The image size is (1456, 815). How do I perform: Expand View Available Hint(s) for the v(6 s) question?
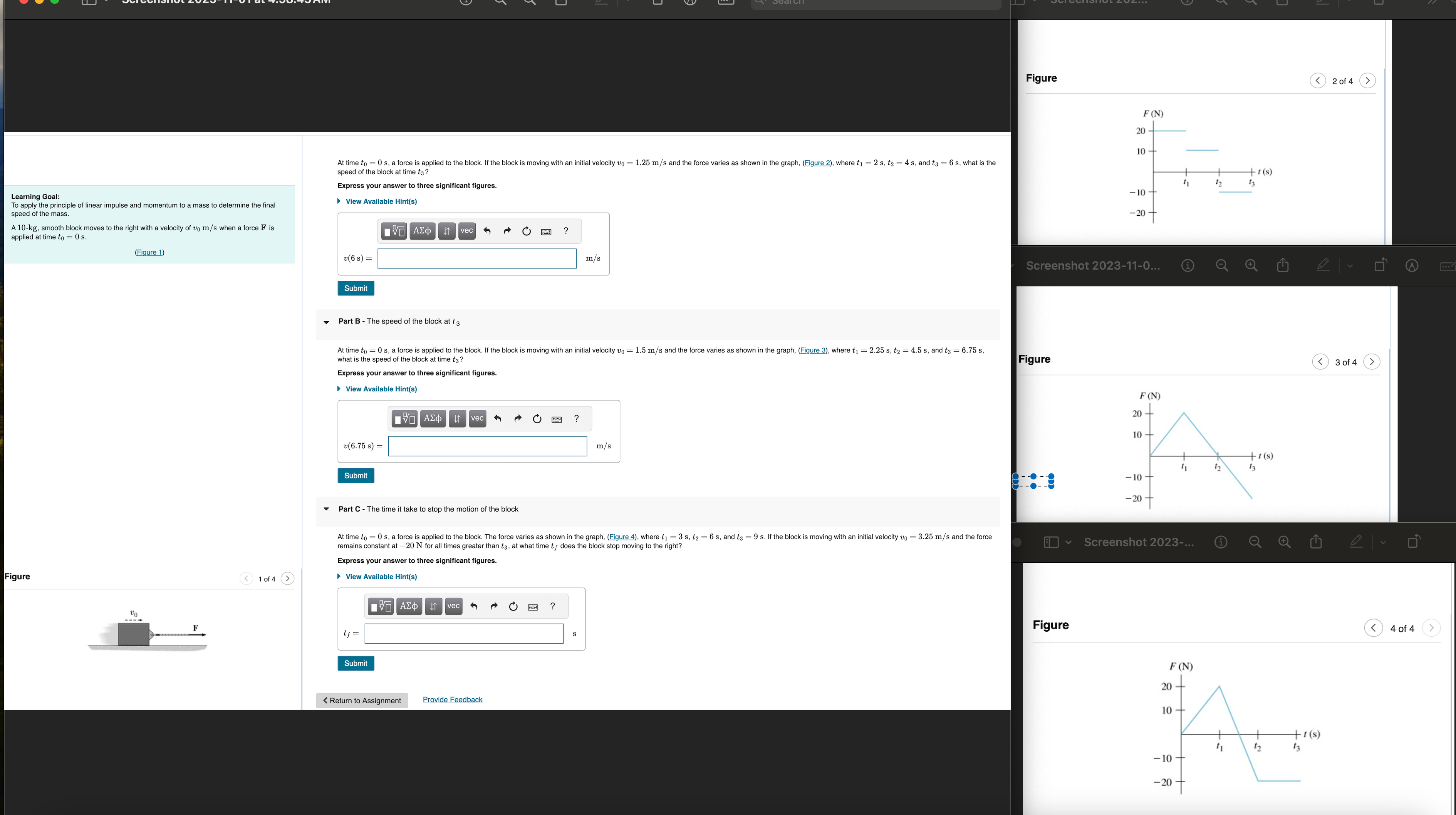click(381, 201)
